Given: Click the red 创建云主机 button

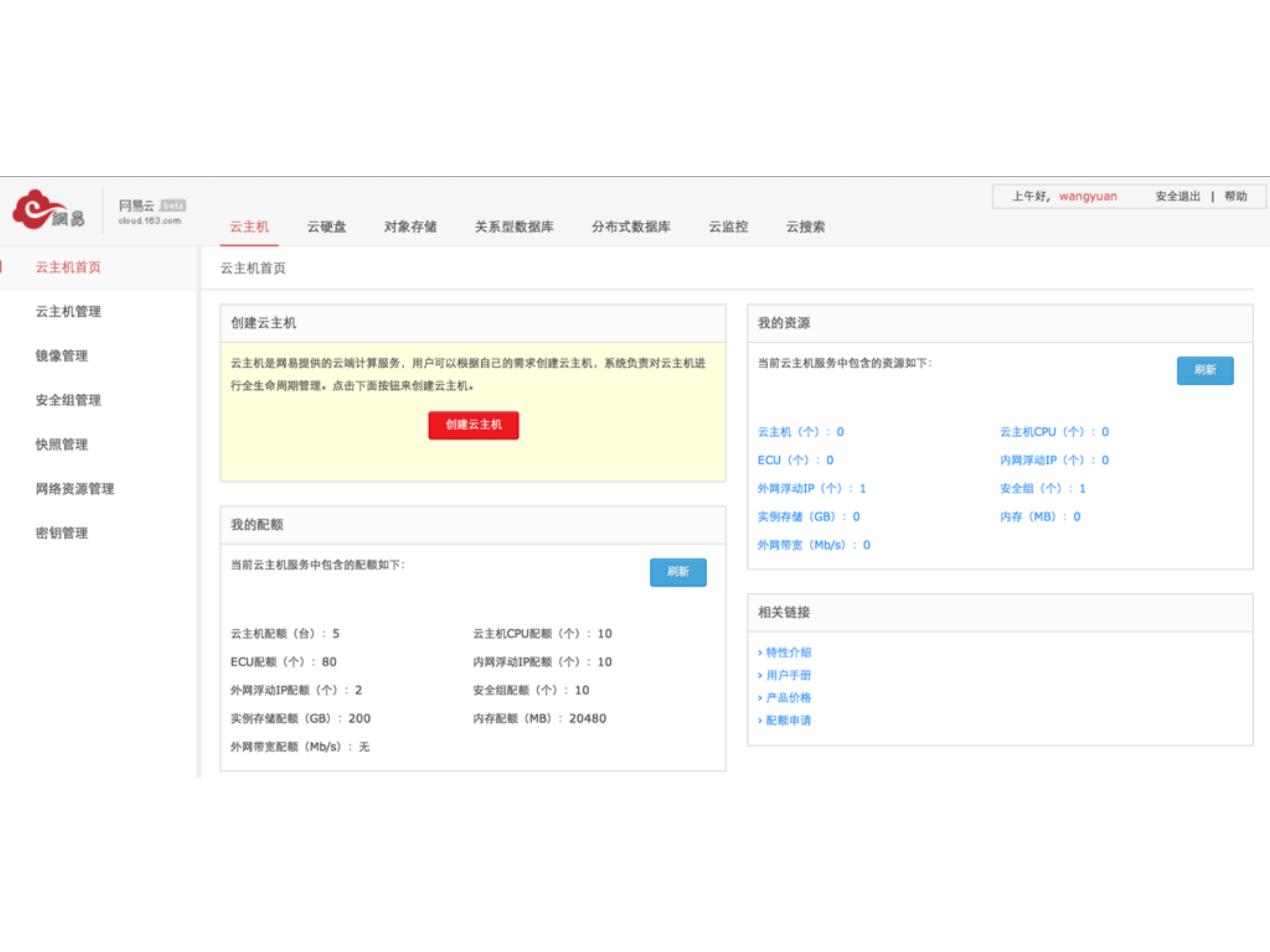Looking at the screenshot, I should click(473, 425).
